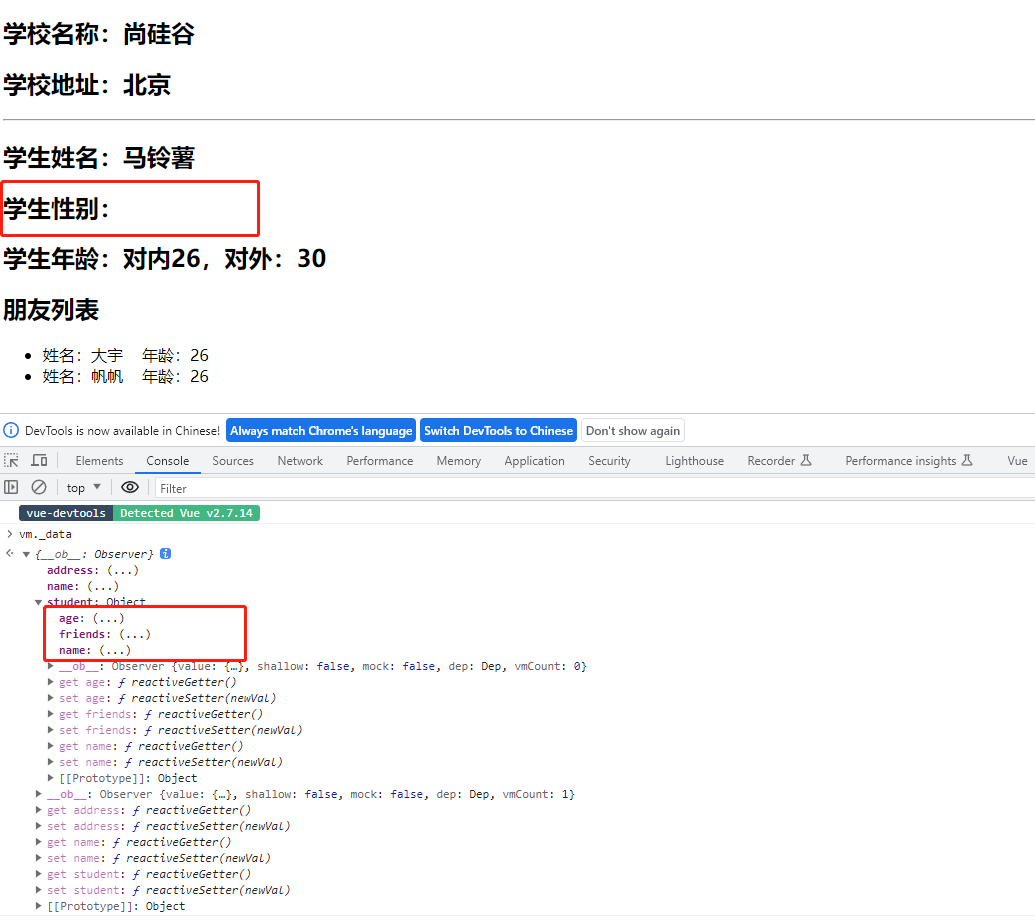Expand student's [[Prototype]] Object entry
The height and width of the screenshot is (920, 1035).
coord(51,777)
